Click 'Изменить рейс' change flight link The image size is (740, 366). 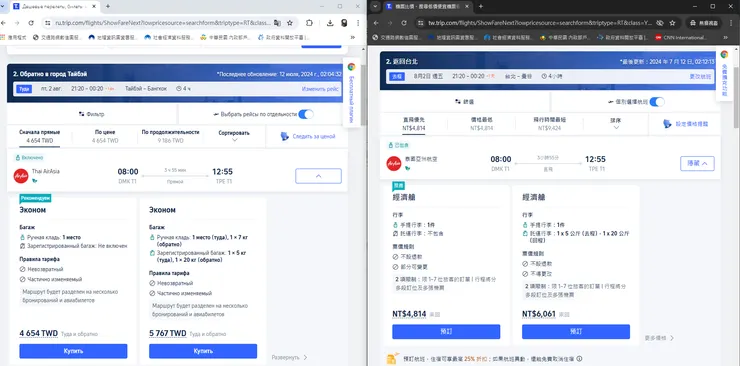[x=320, y=89]
